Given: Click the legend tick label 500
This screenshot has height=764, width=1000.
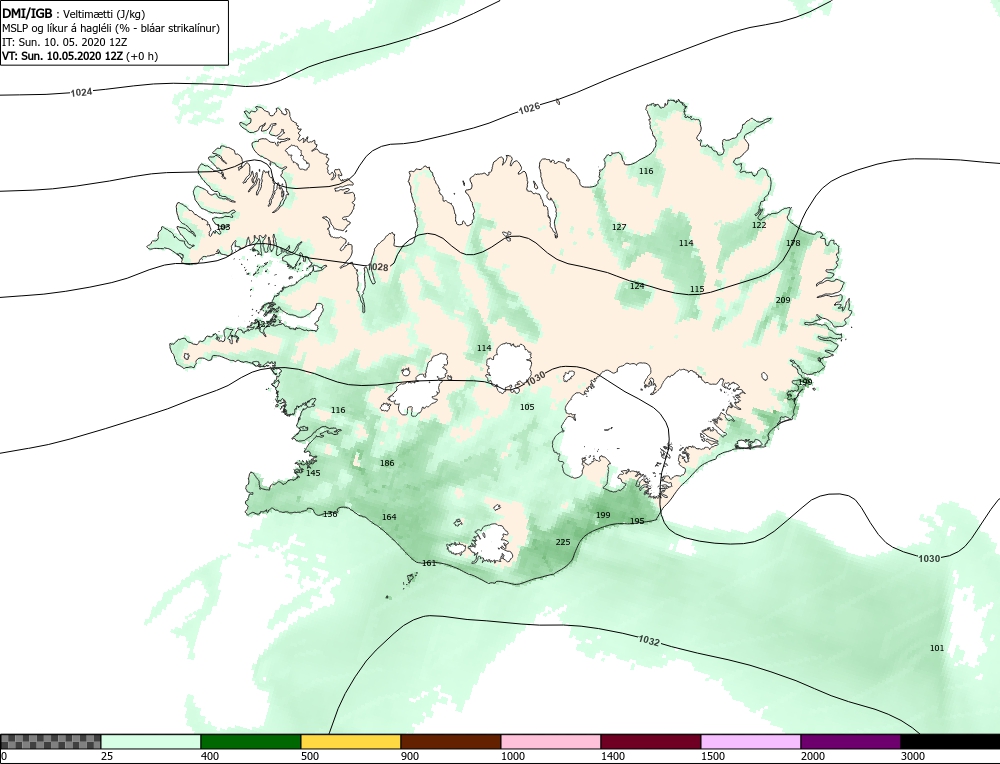Looking at the screenshot, I should pos(310,757).
